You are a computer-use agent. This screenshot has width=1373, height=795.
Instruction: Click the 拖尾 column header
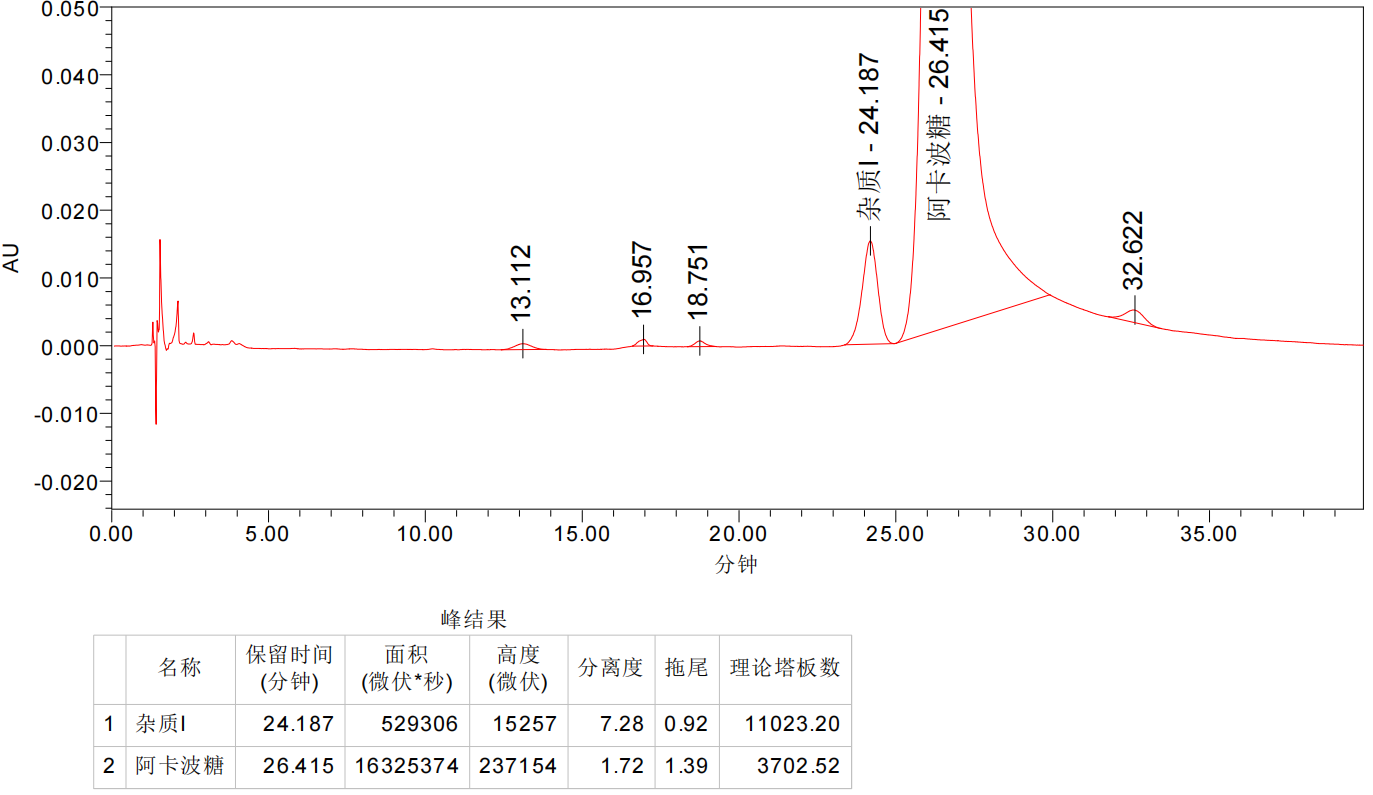pyautogui.click(x=686, y=668)
